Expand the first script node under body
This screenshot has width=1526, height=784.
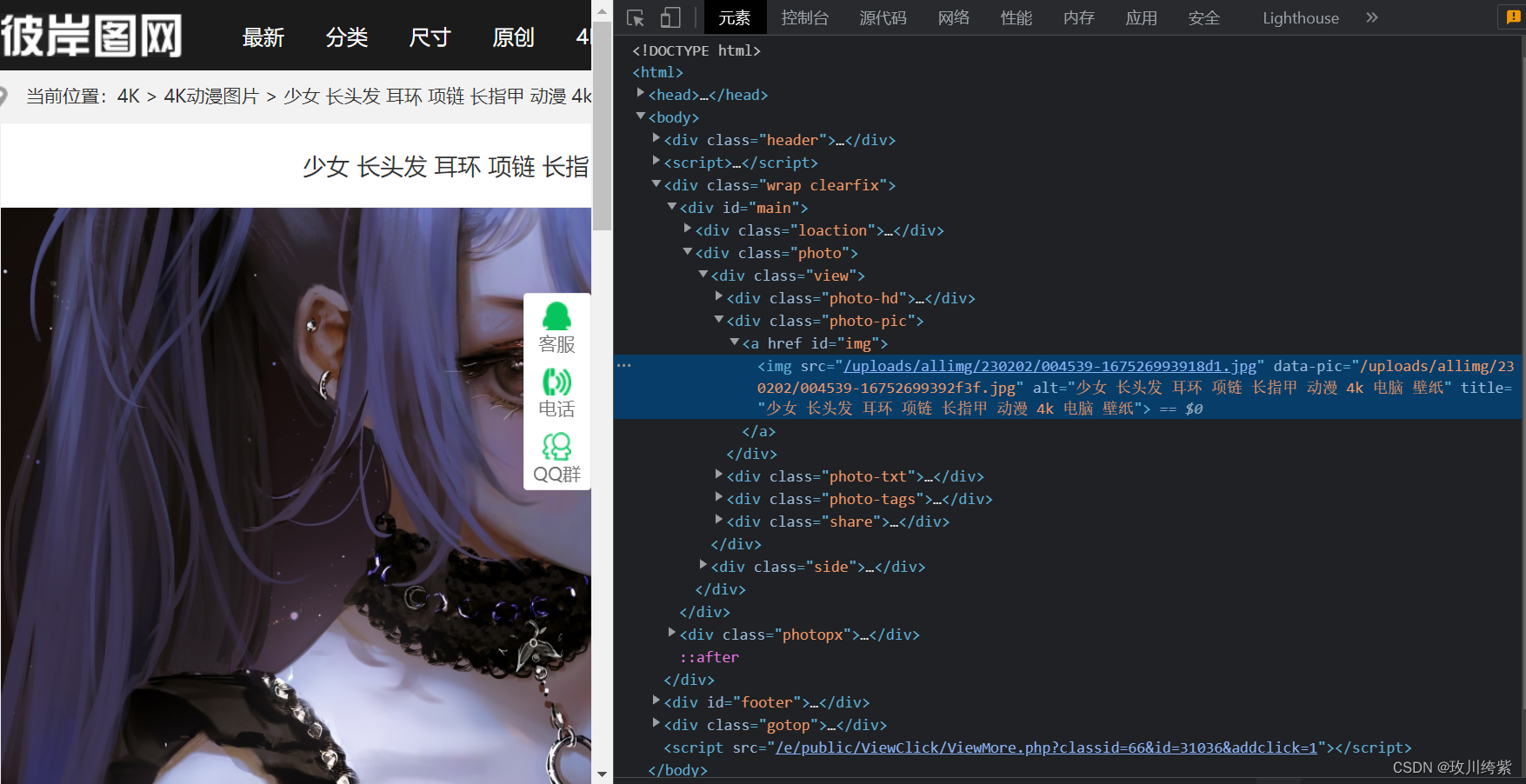[656, 161]
